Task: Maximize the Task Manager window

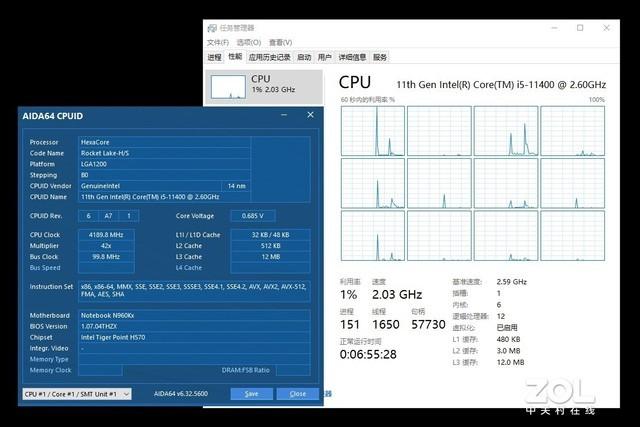Action: (x=580, y=28)
